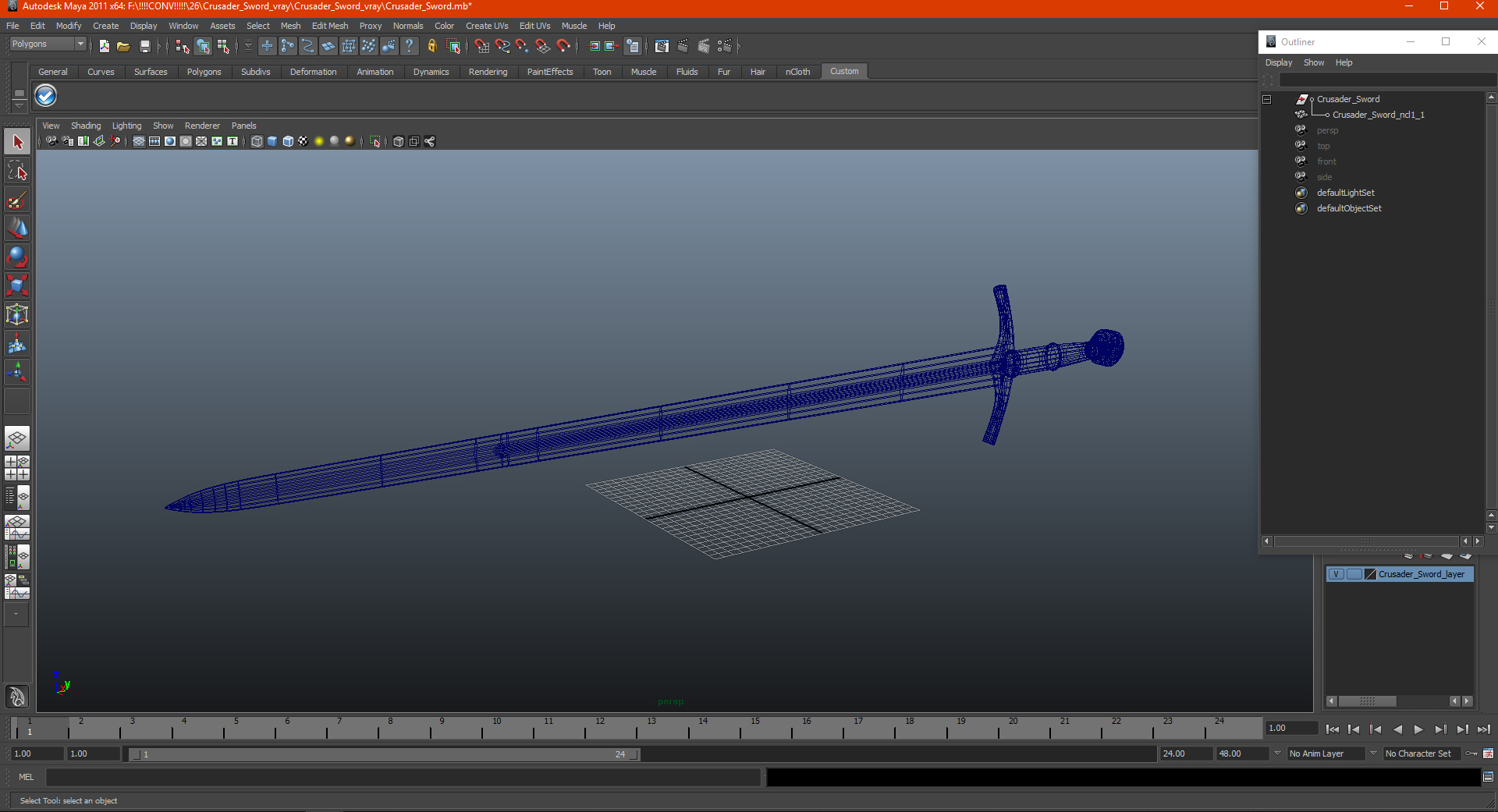This screenshot has width=1498, height=812.
Task: Open the character set dropdown arrow
Action: pos(1373,753)
